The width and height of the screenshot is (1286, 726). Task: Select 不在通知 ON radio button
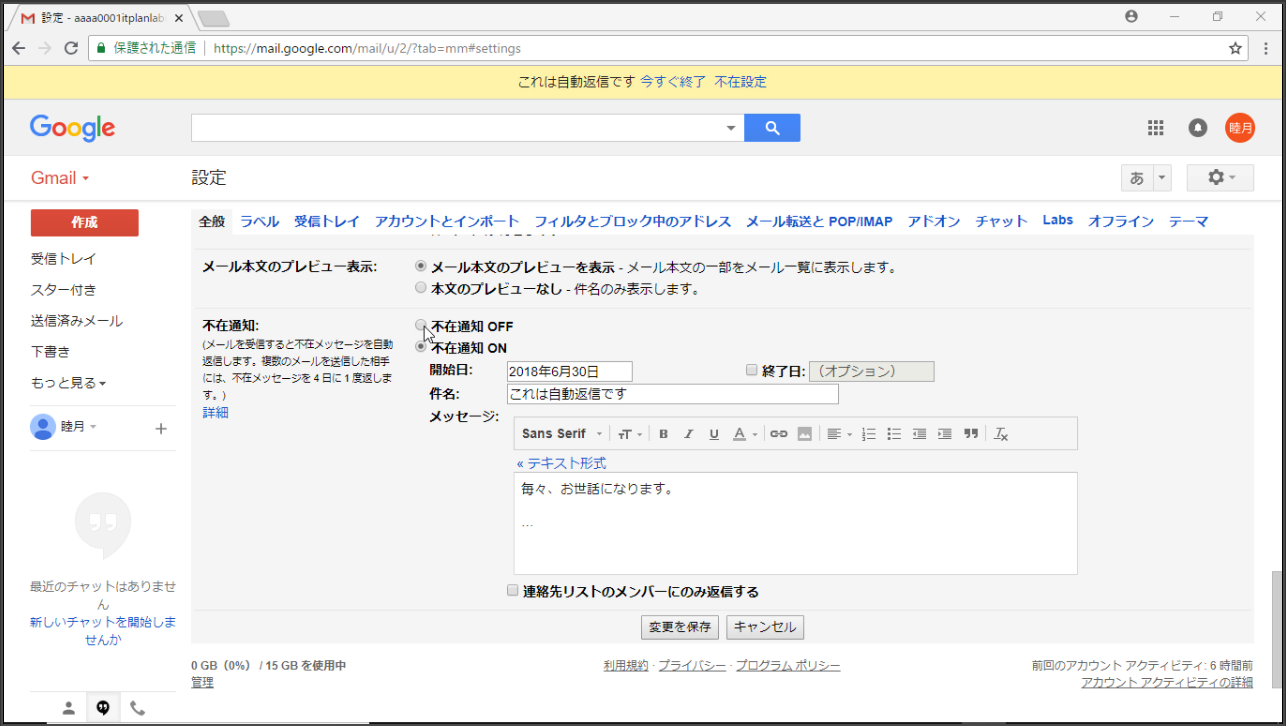coord(421,347)
